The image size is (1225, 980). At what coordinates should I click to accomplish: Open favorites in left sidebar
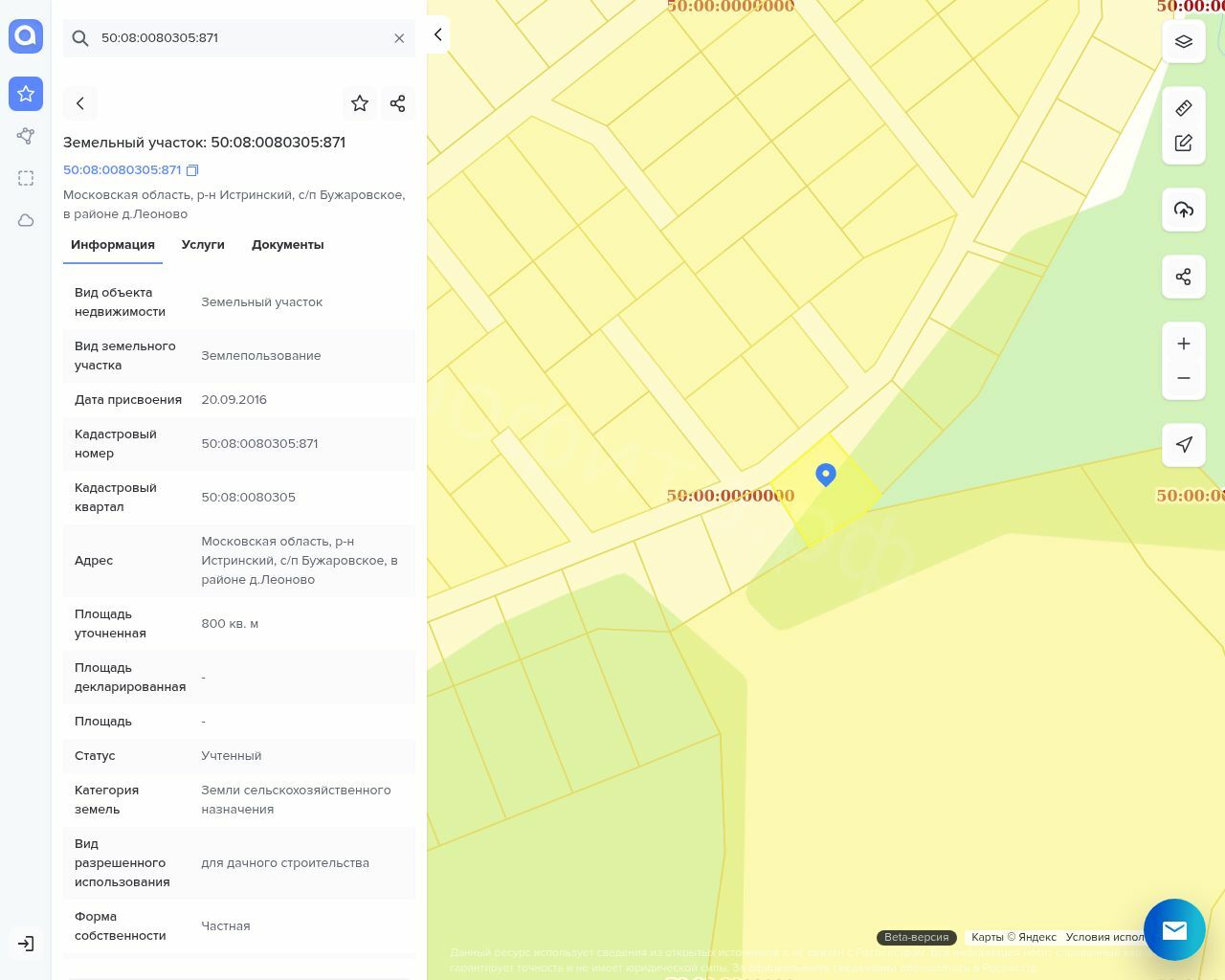point(26,94)
